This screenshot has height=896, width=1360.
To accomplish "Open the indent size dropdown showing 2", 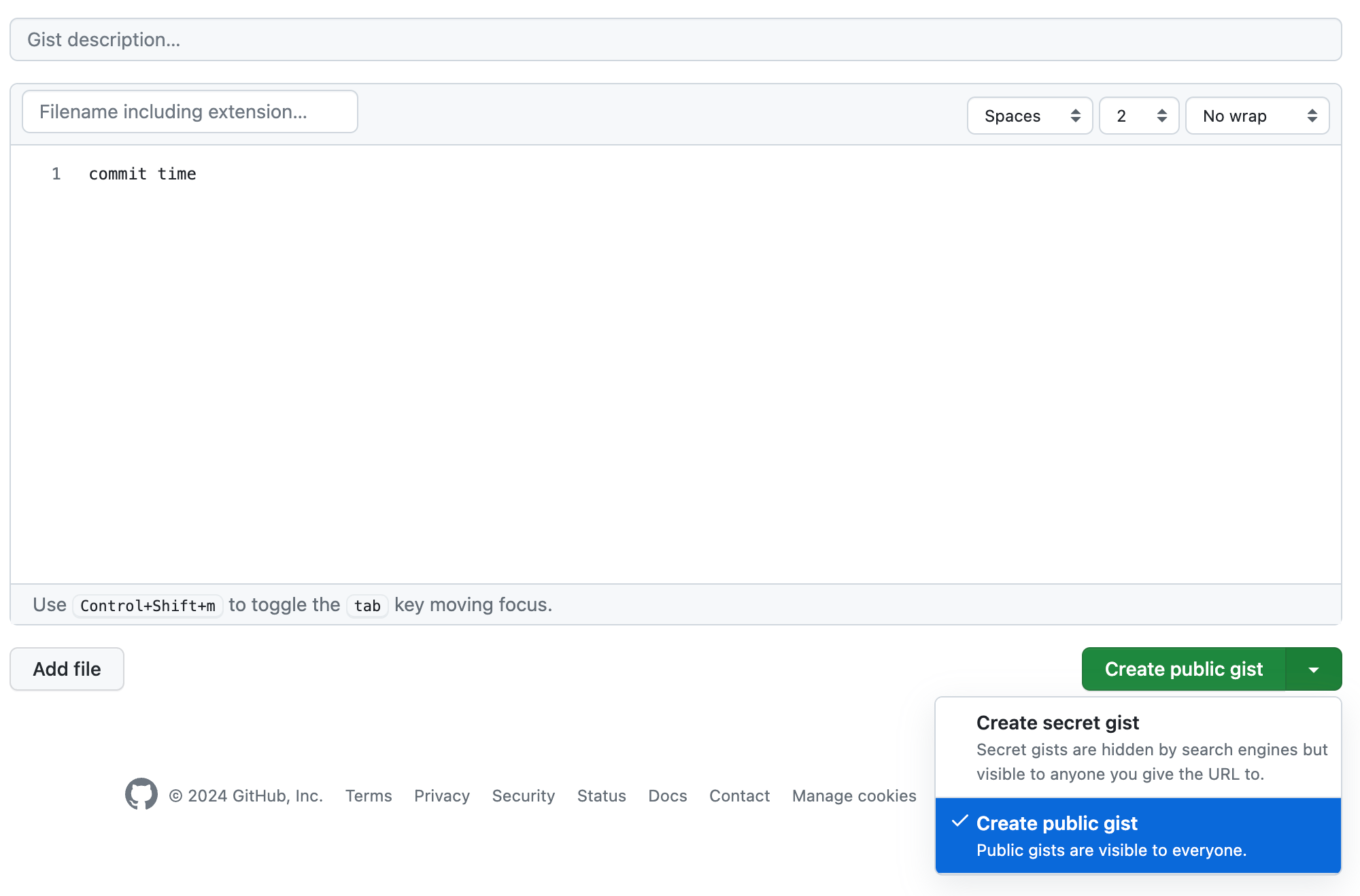I will click(x=1138, y=116).
